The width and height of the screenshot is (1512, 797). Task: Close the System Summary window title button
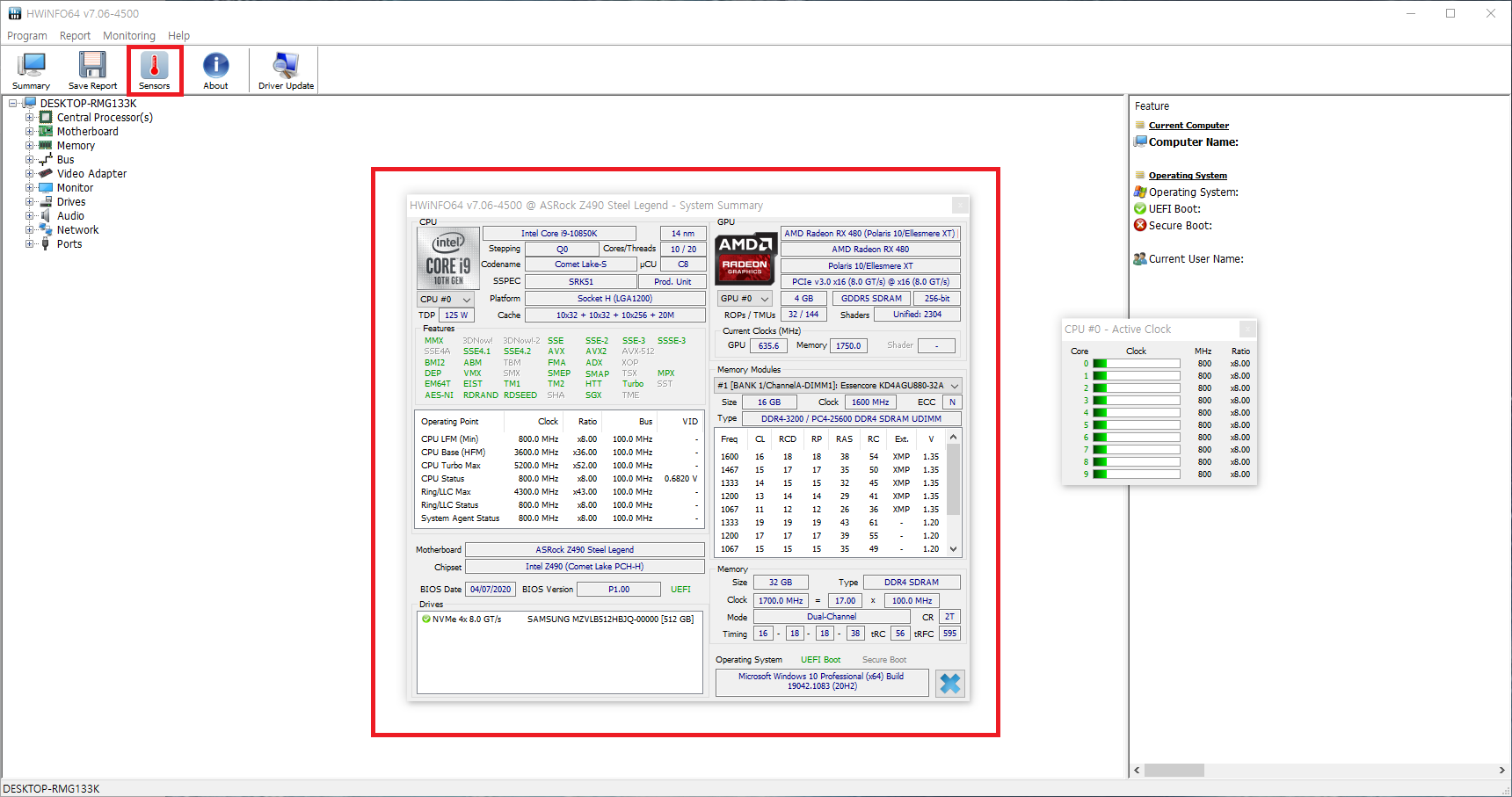point(961,205)
